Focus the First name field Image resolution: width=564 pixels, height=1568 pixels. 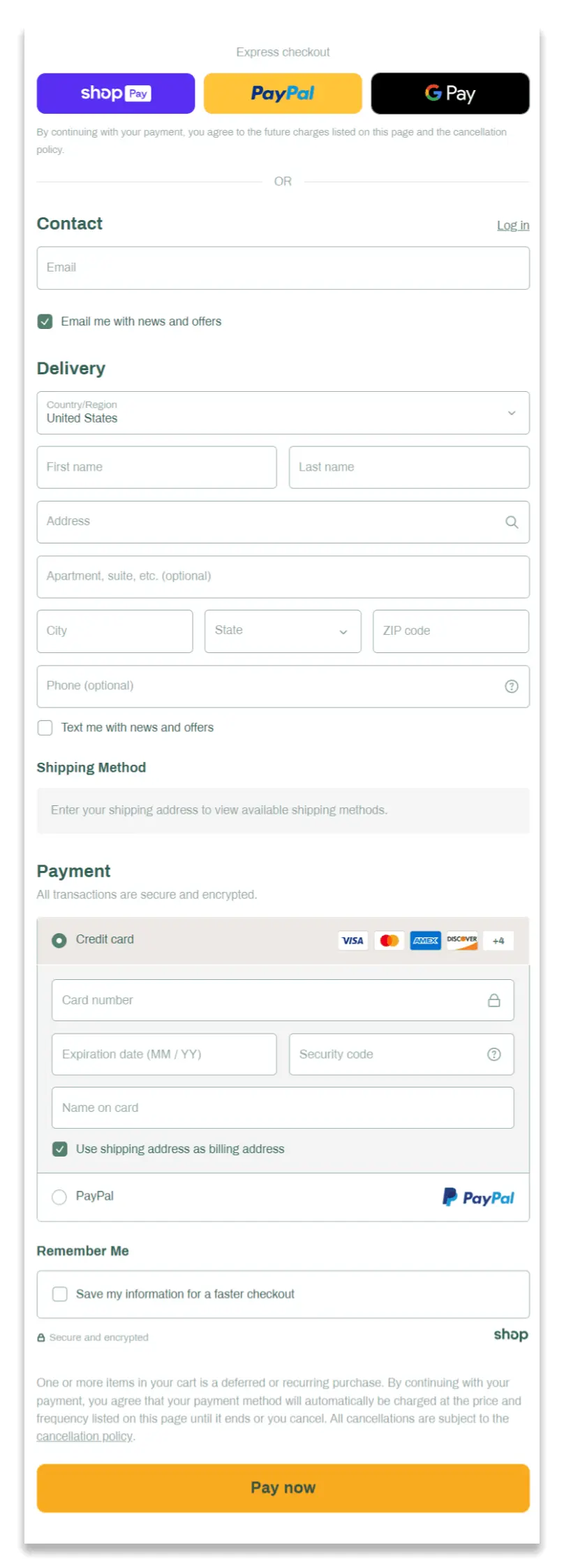pos(157,467)
